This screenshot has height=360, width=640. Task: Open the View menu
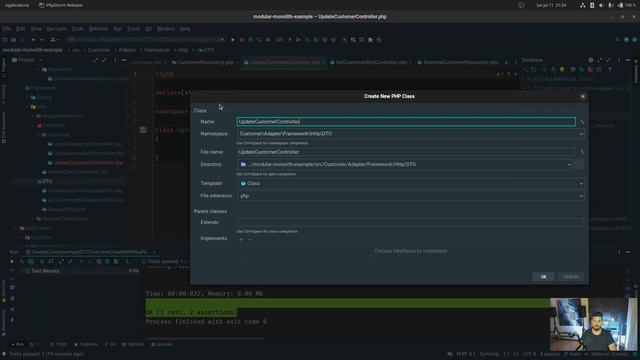pos(36,29)
